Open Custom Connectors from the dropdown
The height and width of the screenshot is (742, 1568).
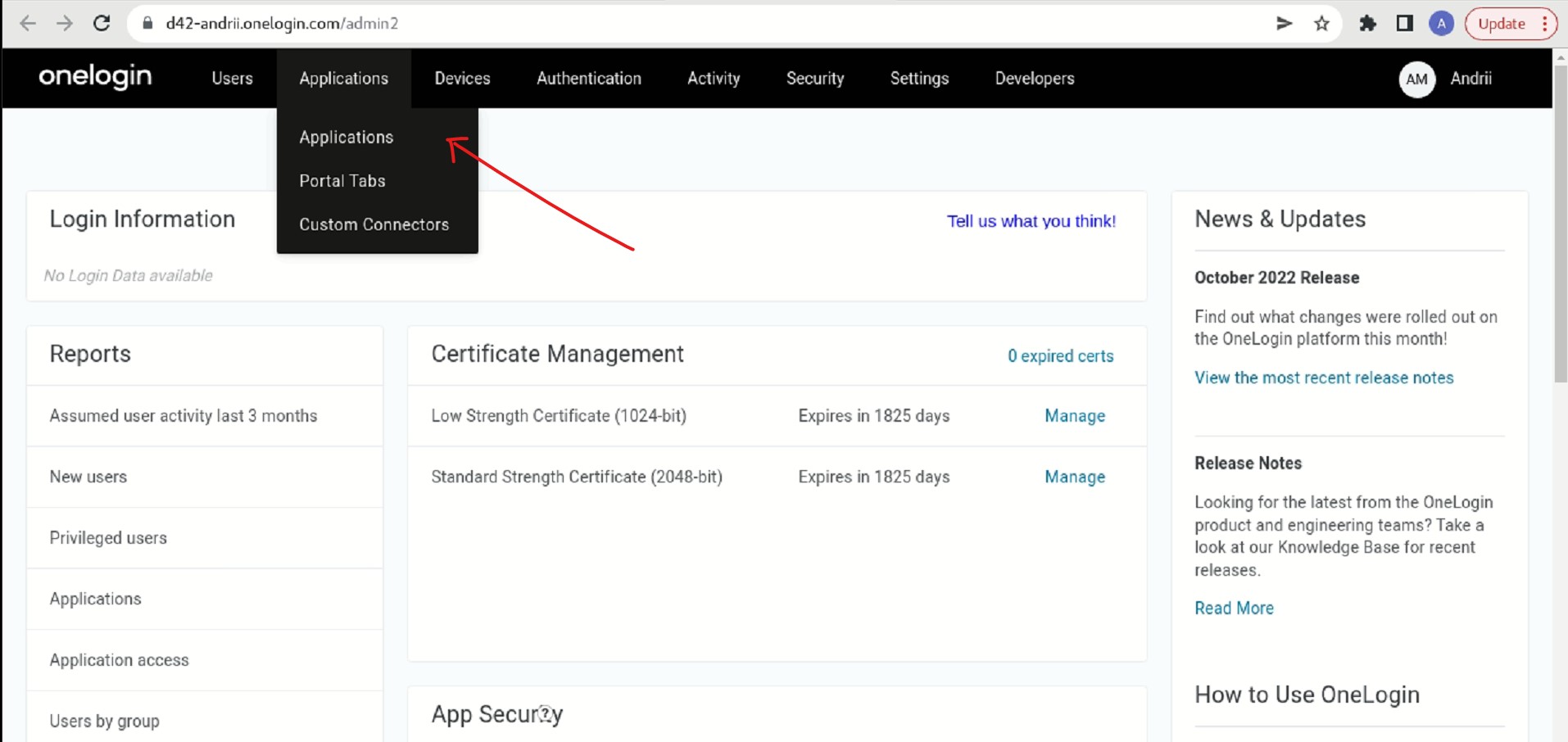click(x=374, y=224)
